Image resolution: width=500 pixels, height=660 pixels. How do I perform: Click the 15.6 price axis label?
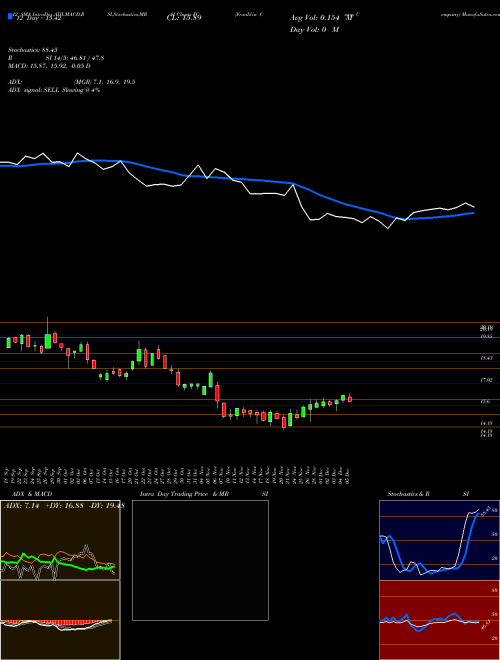(x=486, y=402)
